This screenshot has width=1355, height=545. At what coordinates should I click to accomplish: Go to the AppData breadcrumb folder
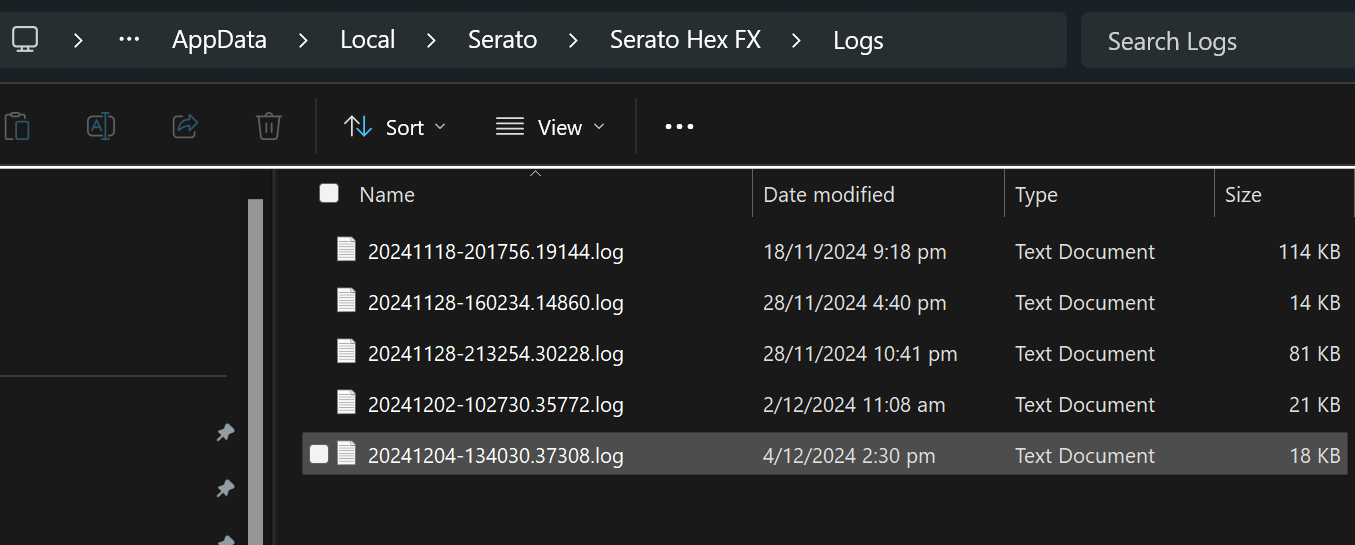219,40
